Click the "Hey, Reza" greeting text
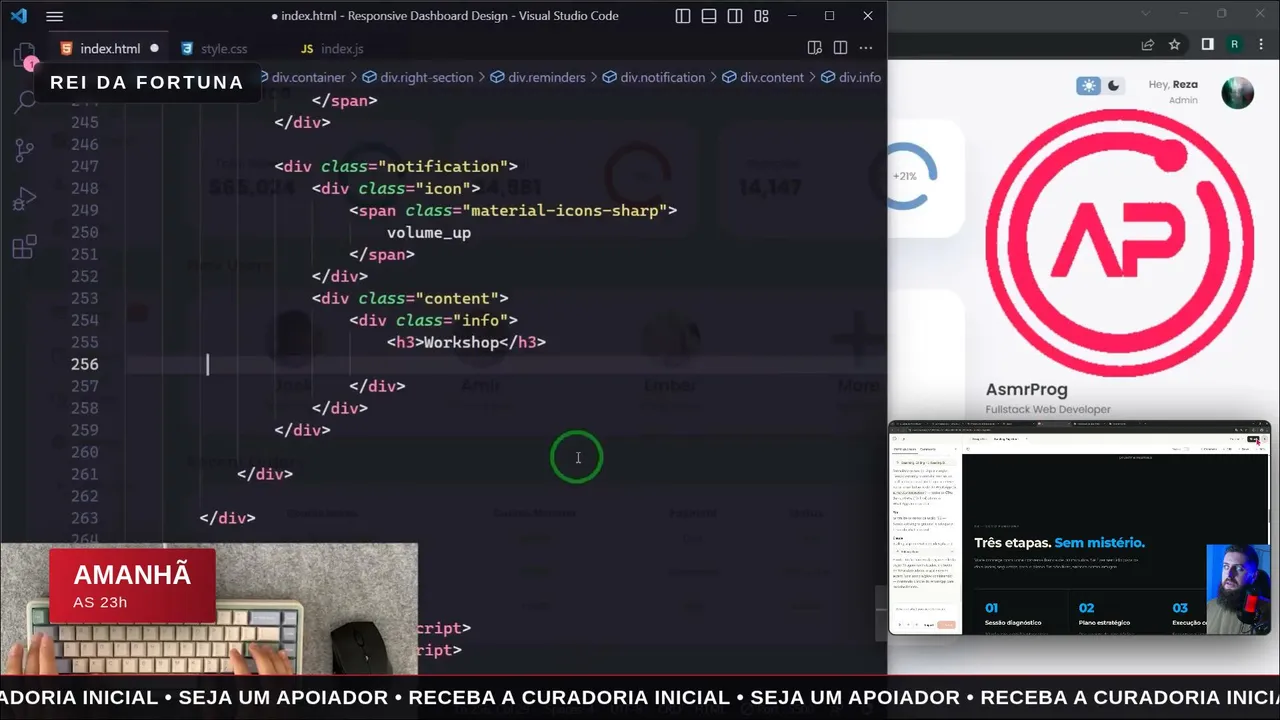This screenshot has height=720, width=1280. click(1173, 85)
